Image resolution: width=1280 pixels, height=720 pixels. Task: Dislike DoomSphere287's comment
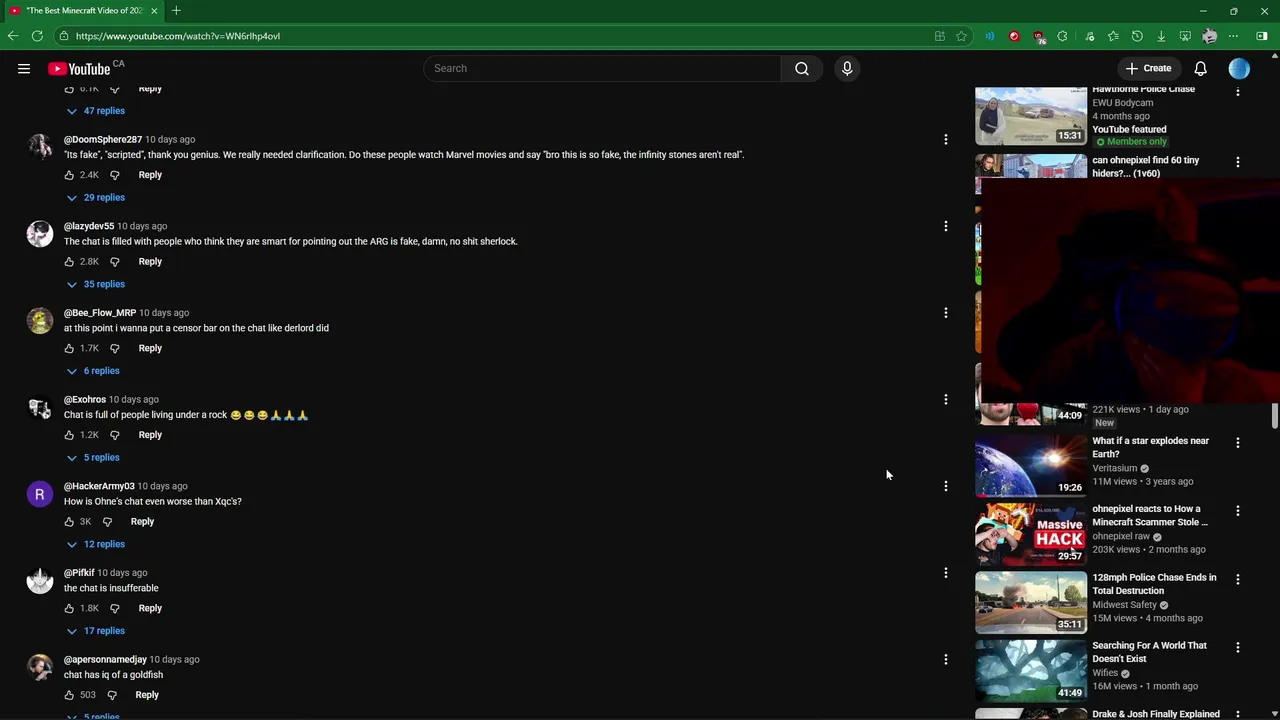click(x=114, y=175)
